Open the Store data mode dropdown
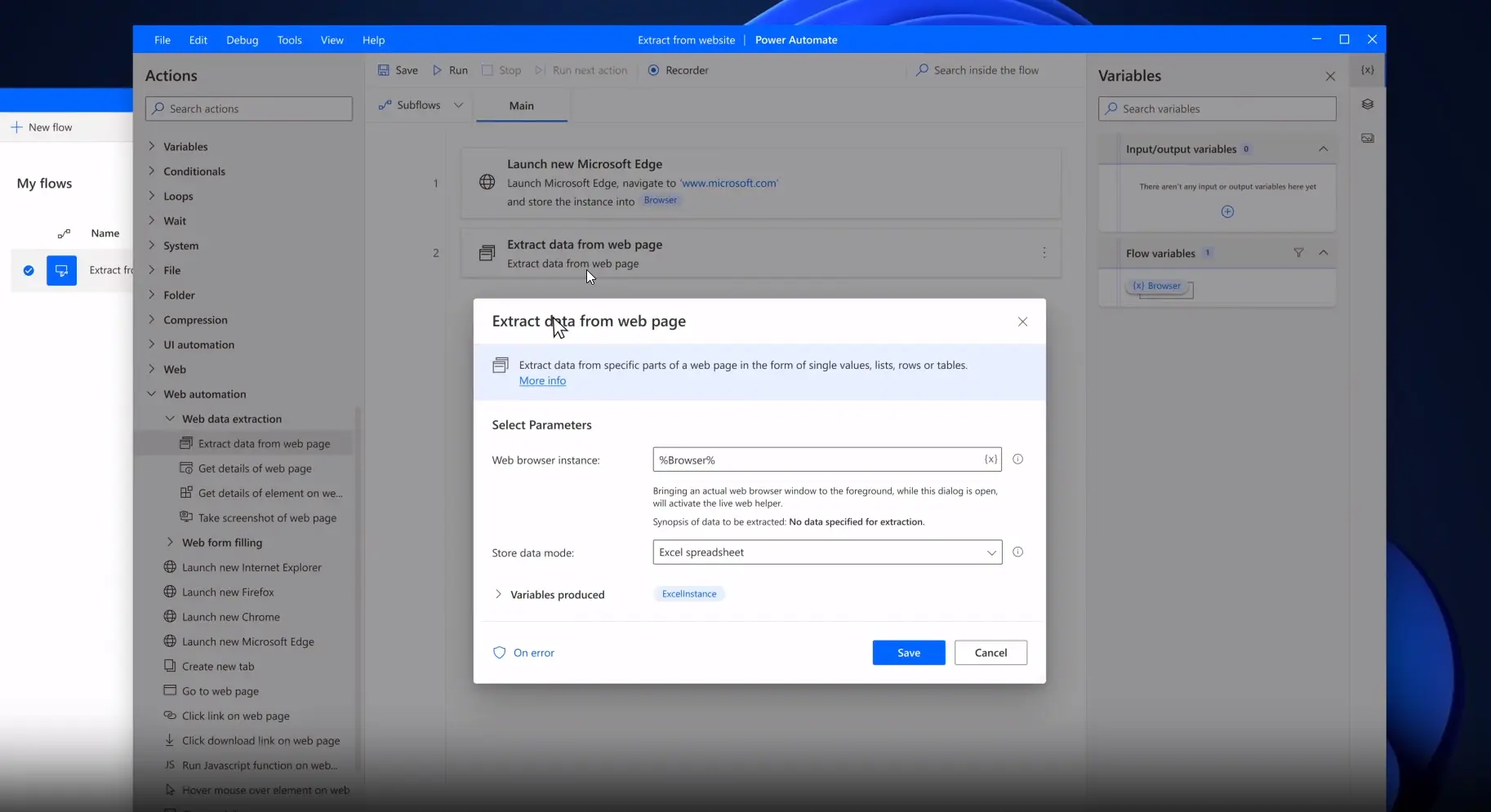 [x=990, y=552]
